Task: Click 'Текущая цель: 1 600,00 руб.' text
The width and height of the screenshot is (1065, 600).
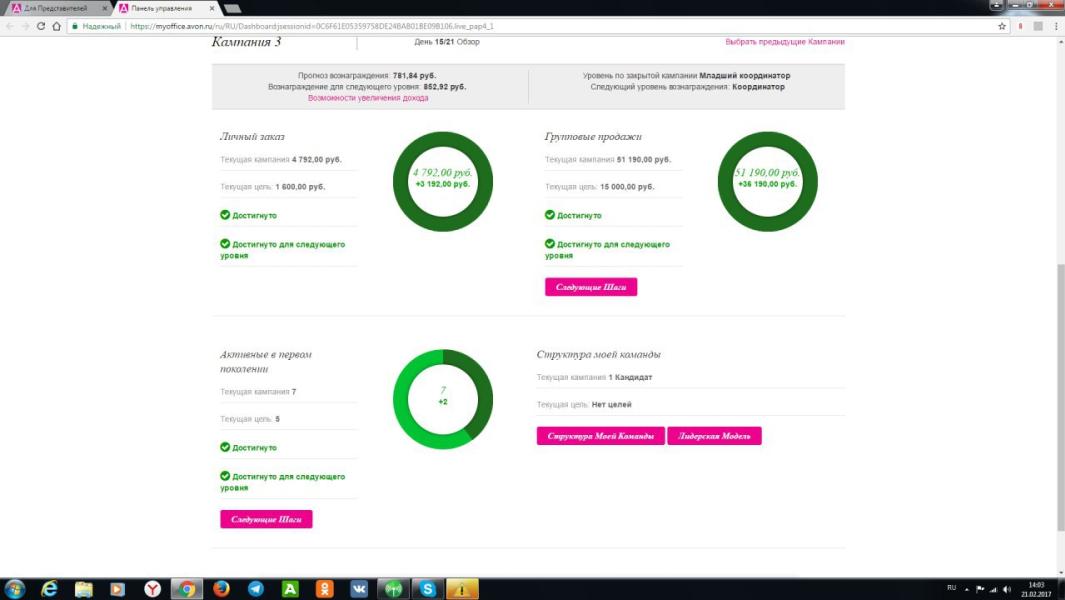Action: pyautogui.click(x=272, y=186)
